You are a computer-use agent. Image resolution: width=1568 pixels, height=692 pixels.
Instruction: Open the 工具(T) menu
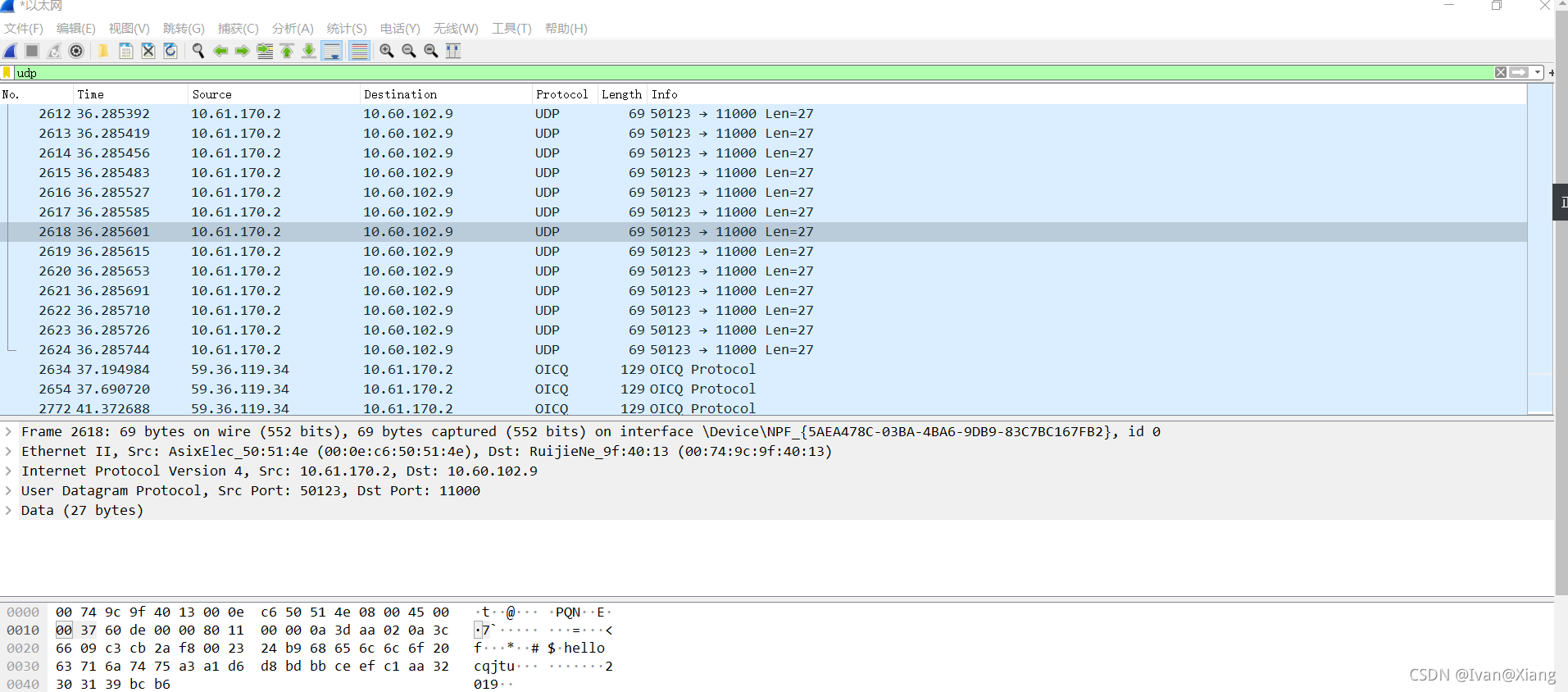point(511,29)
